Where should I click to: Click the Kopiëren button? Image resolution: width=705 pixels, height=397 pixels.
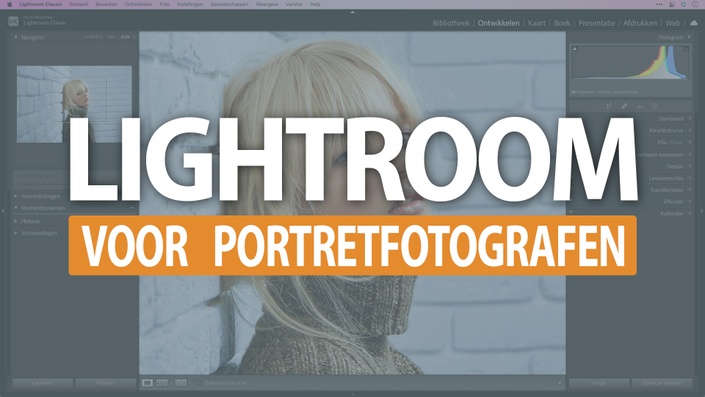(42, 383)
